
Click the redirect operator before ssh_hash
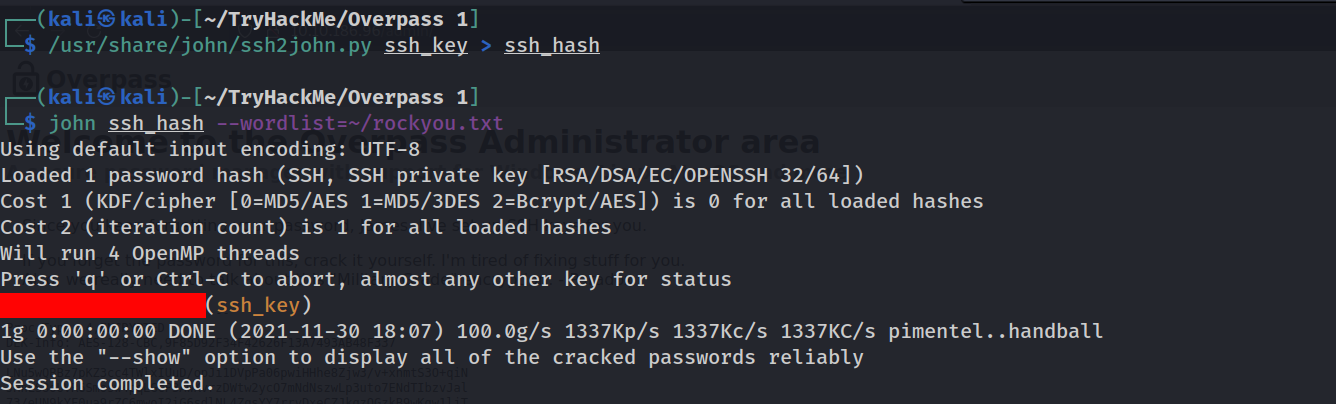(485, 45)
